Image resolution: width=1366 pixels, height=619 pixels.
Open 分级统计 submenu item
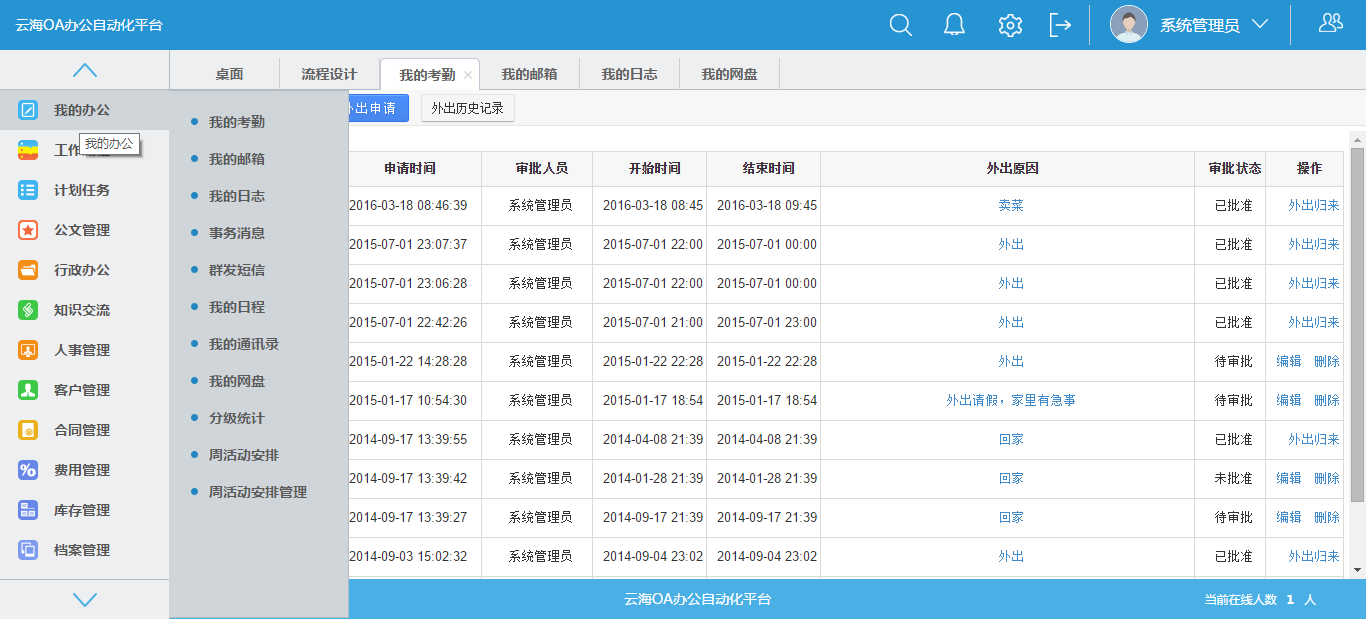(x=237, y=418)
